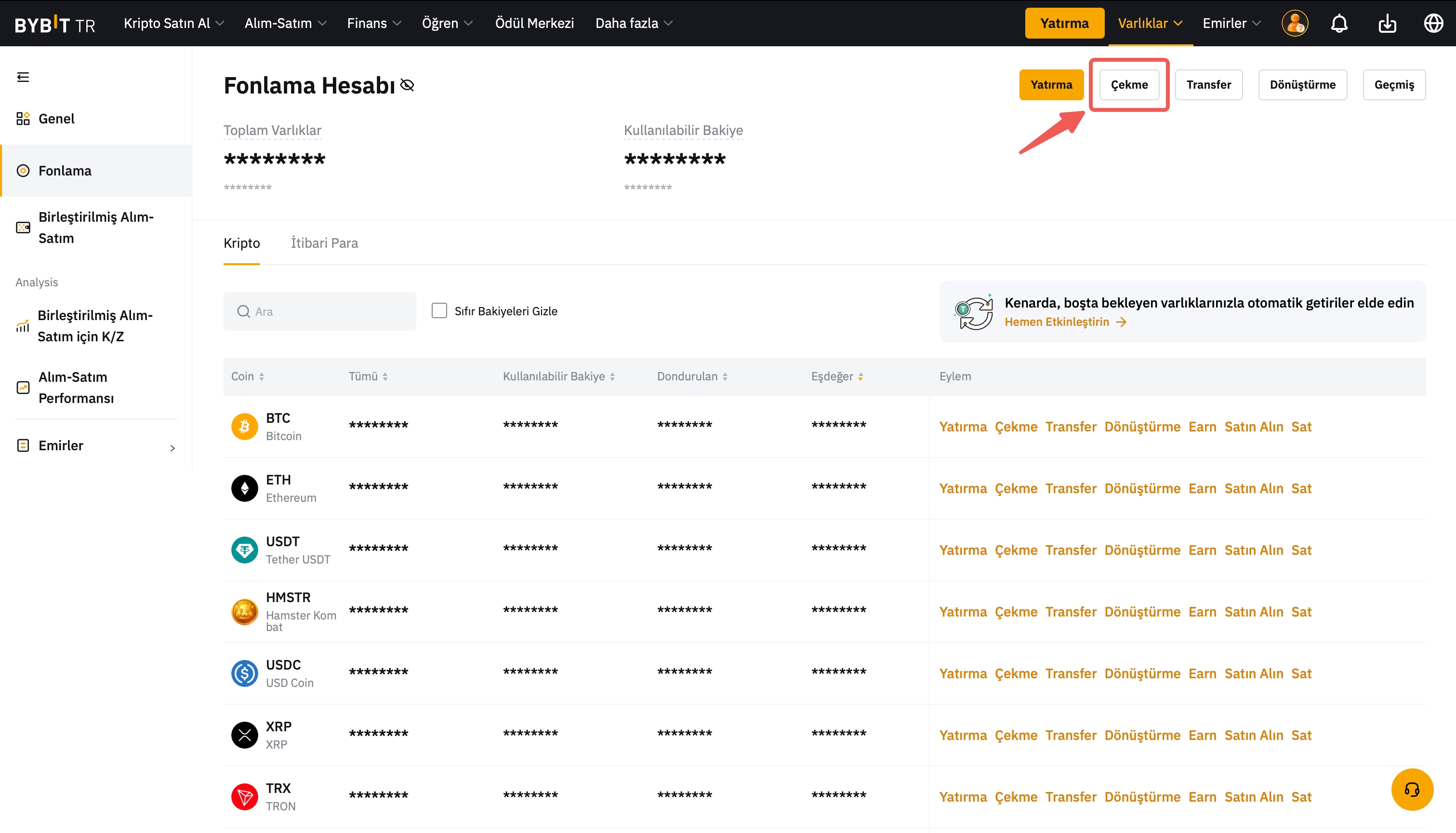Viewport: 1456px width, 833px height.
Task: Expand the Varlıklar dropdown
Action: pos(1150,24)
